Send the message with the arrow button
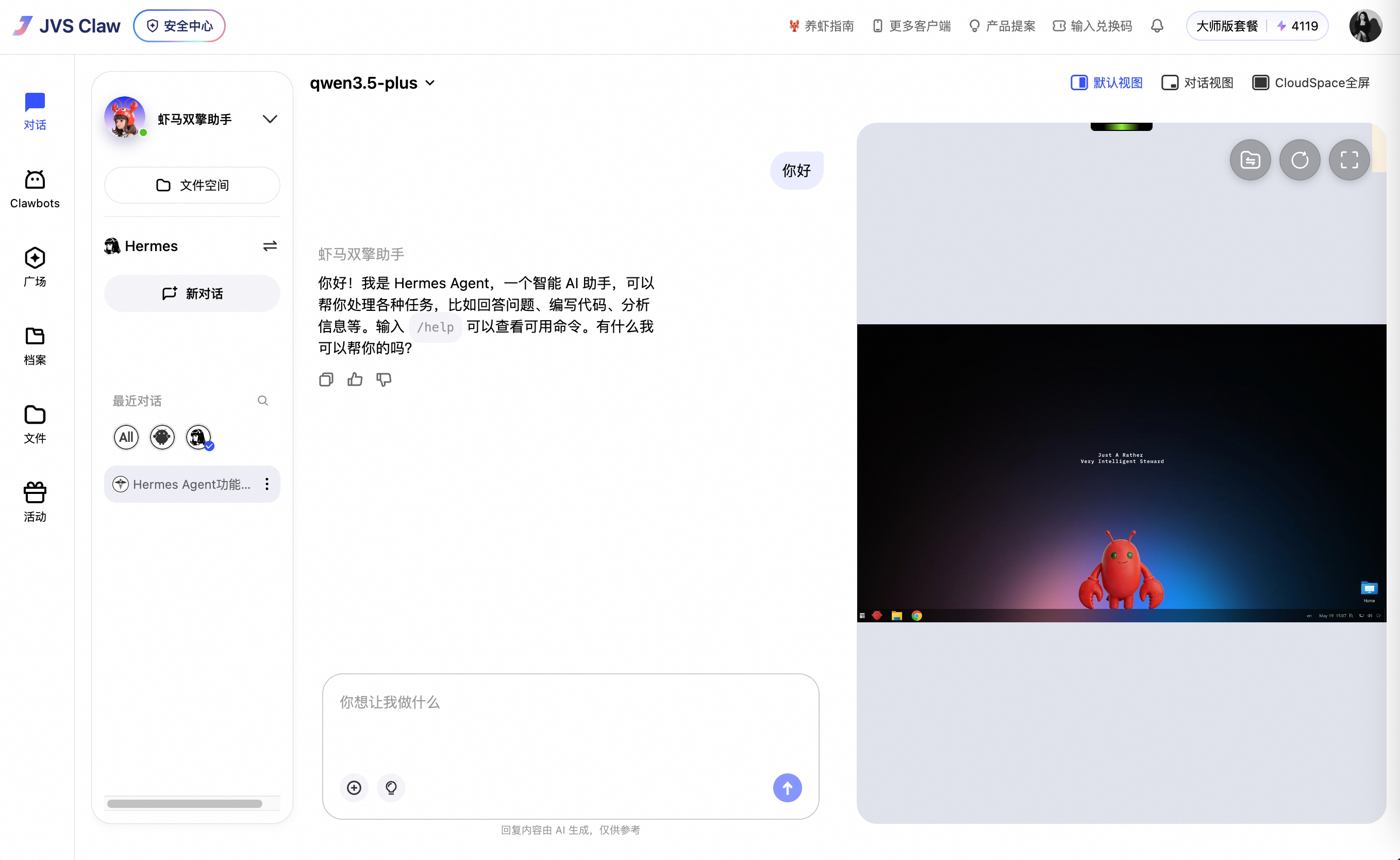This screenshot has width=1400, height=860. [x=787, y=788]
